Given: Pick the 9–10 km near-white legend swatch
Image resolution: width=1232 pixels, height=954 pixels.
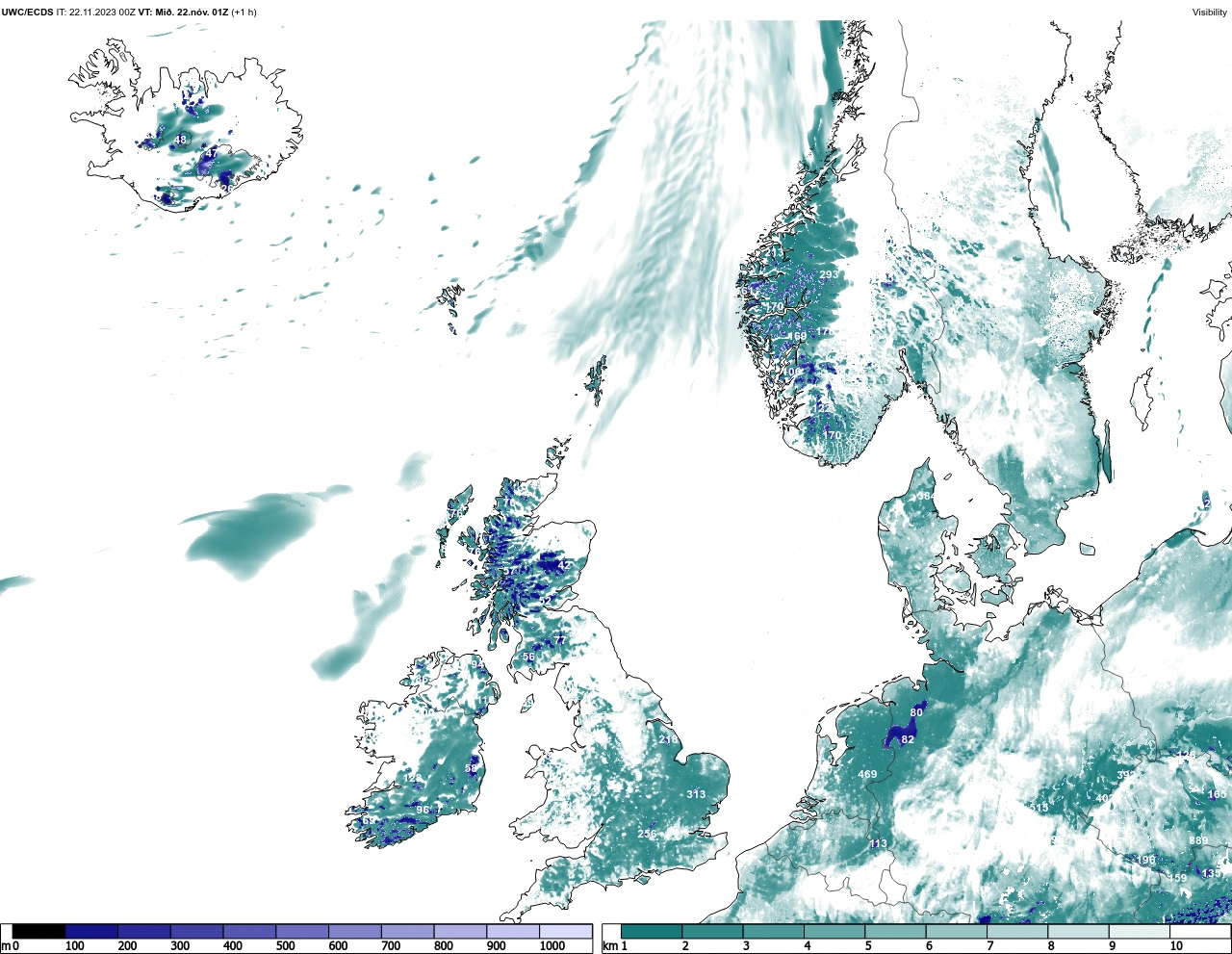Looking at the screenshot, I should tap(1140, 932).
